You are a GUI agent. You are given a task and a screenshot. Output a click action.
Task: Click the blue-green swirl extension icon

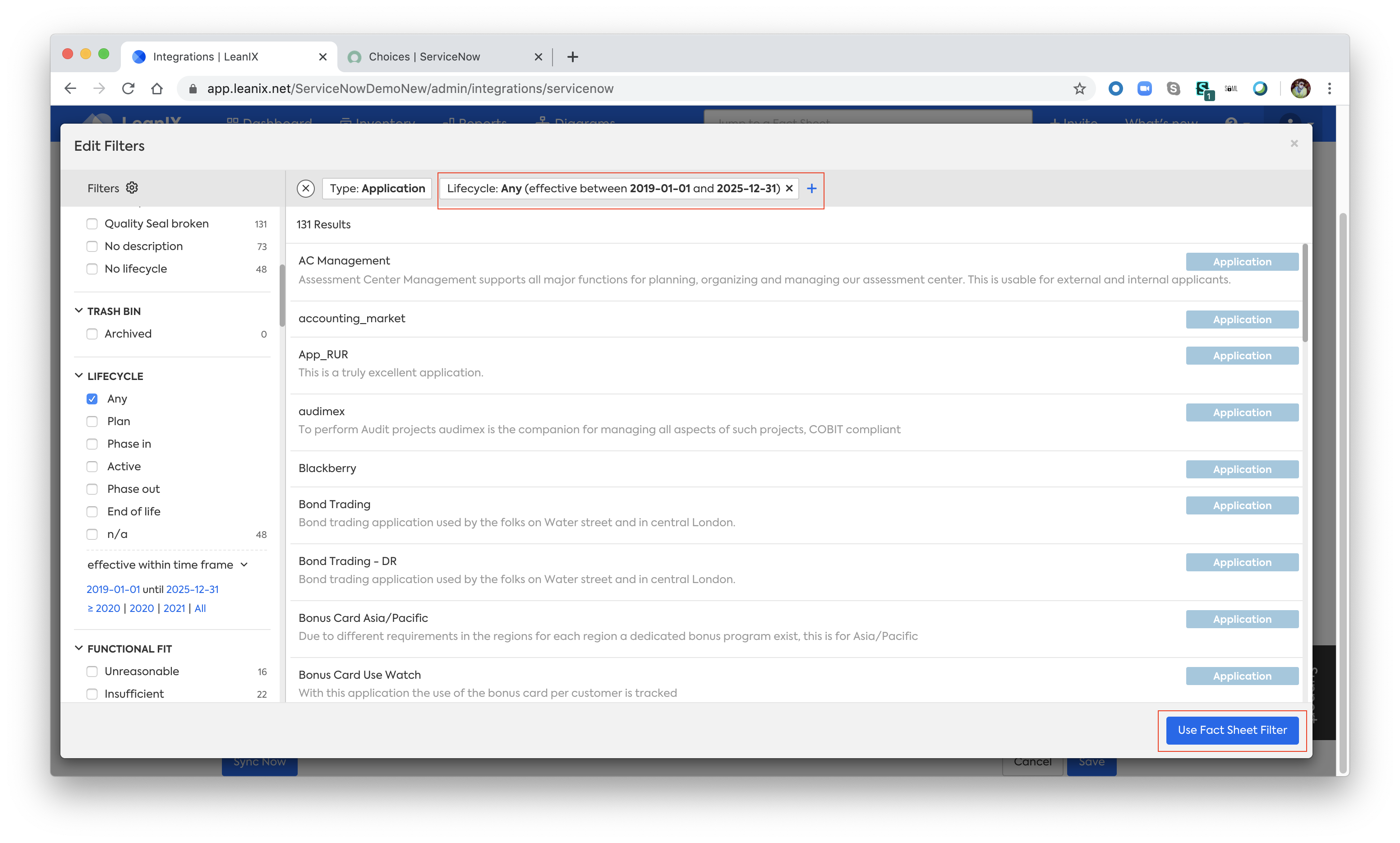coord(1260,88)
